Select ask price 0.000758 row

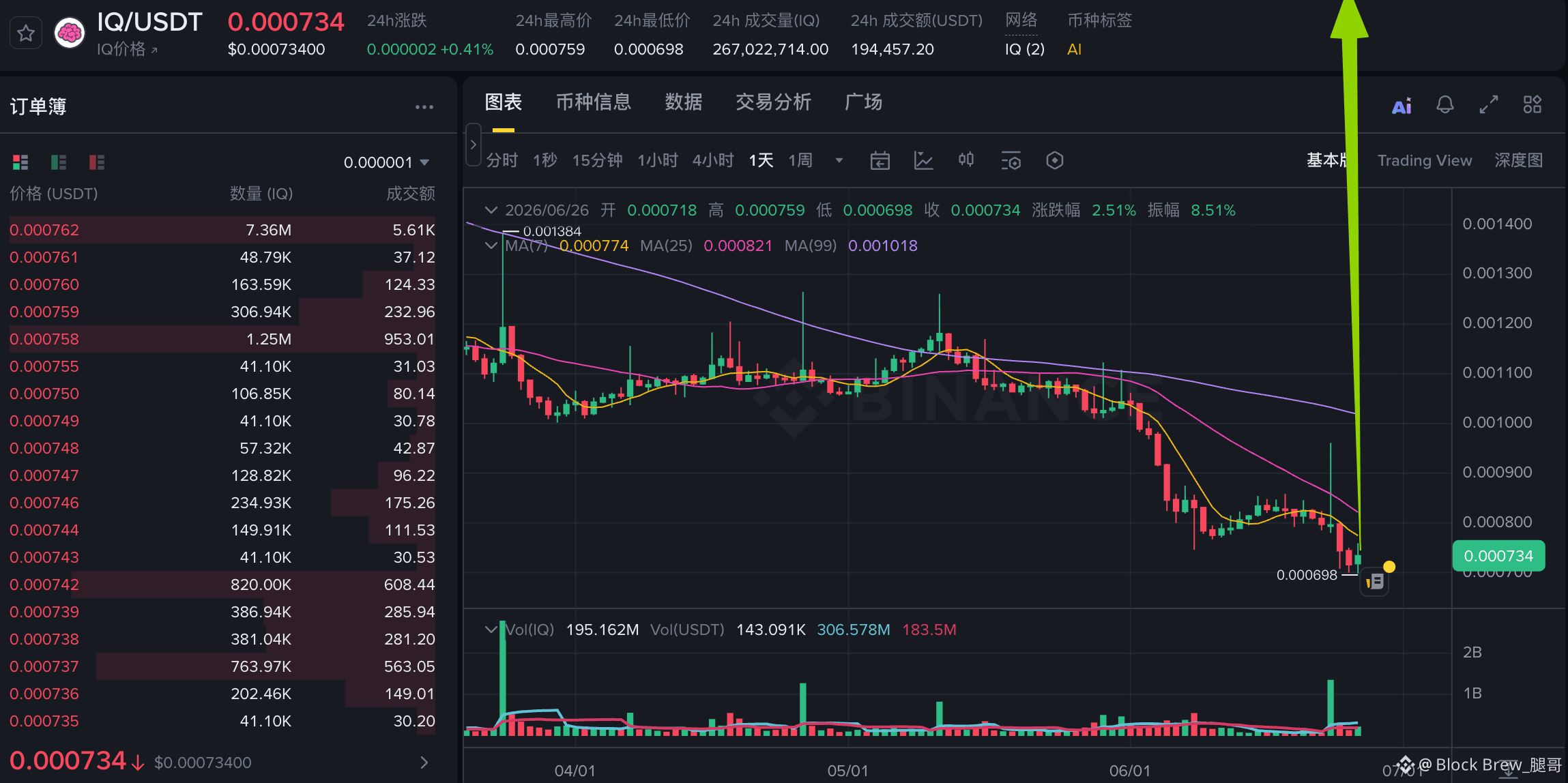click(x=222, y=339)
